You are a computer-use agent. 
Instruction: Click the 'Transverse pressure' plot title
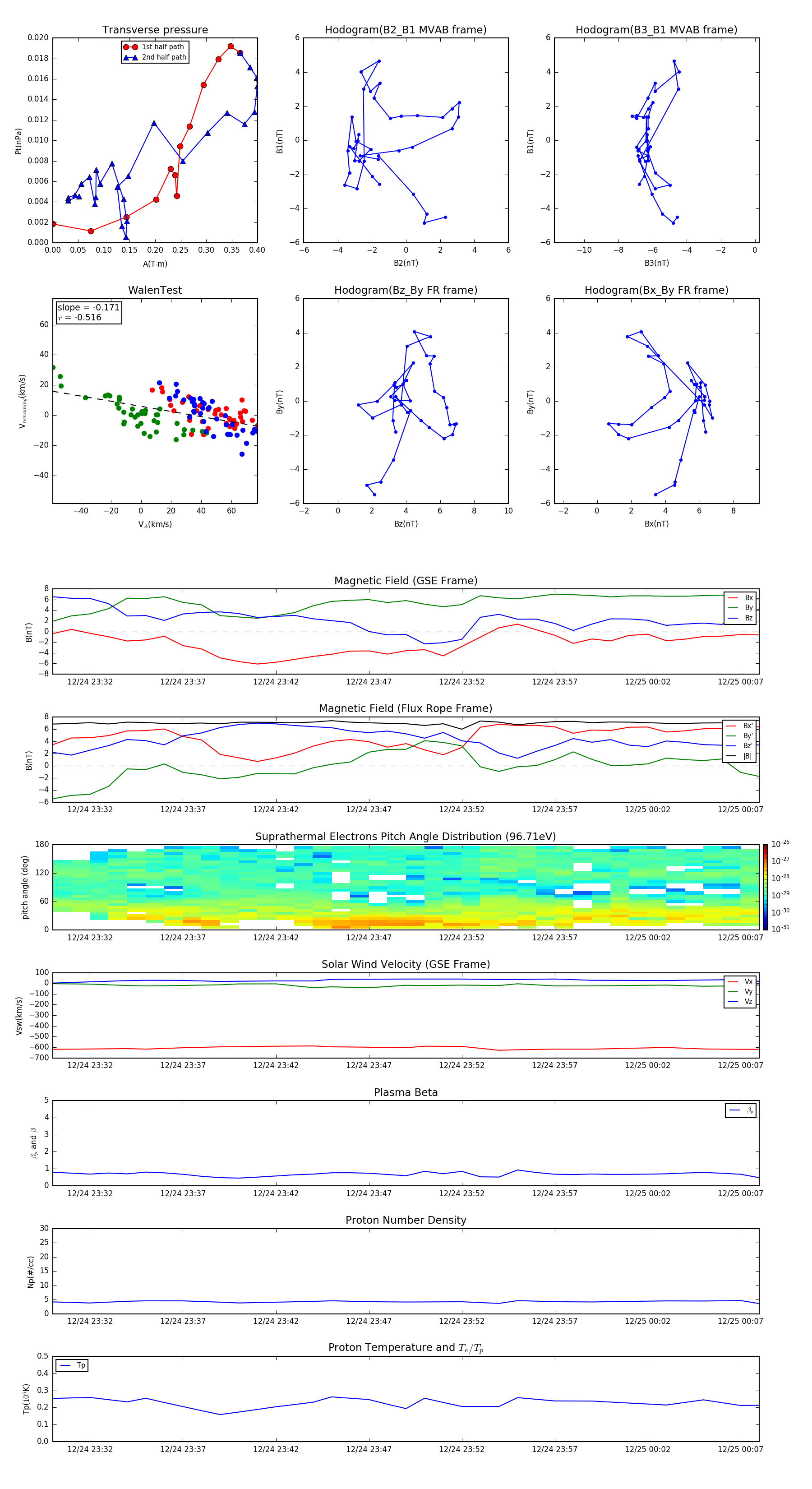(155, 30)
